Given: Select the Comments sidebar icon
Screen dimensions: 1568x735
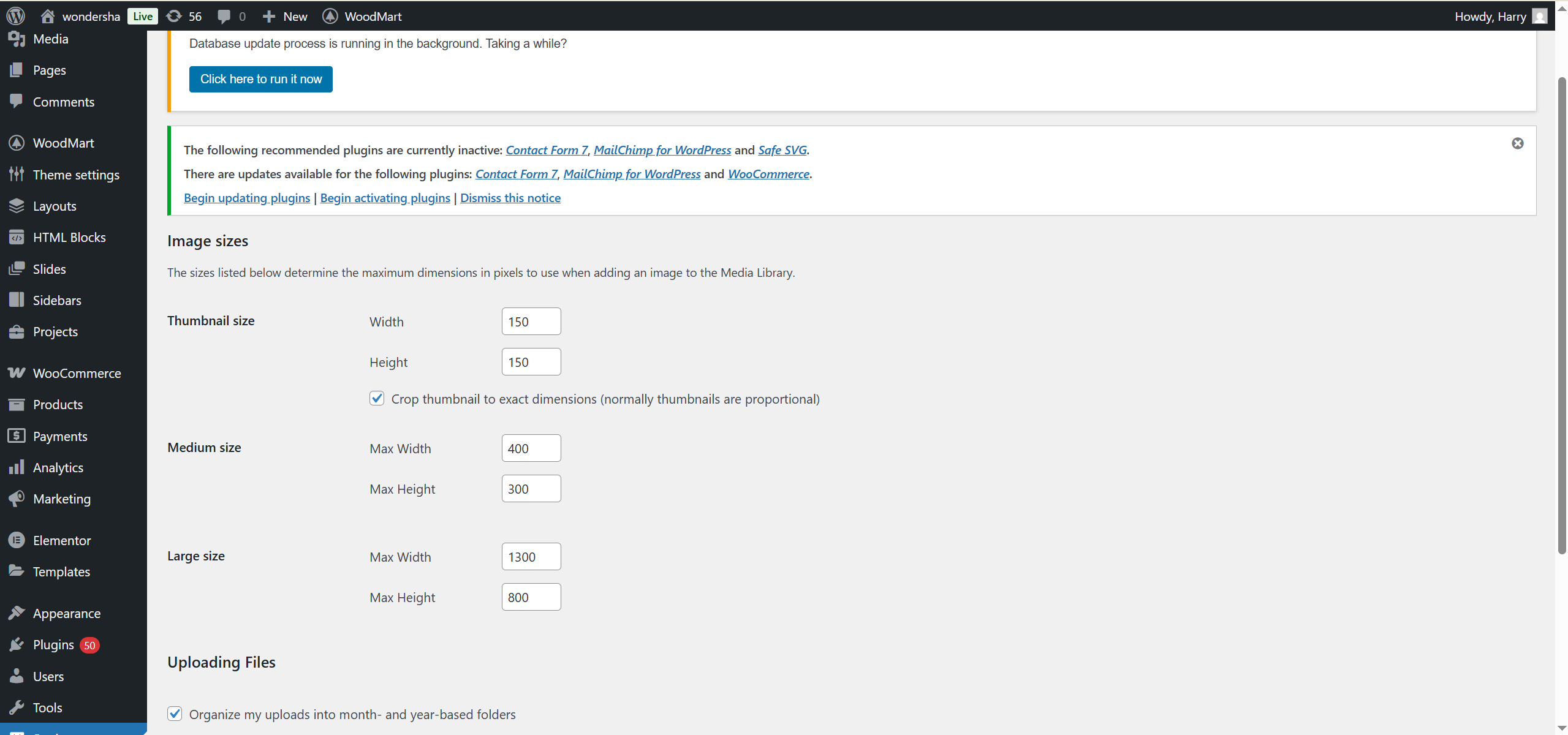Looking at the screenshot, I should pyautogui.click(x=17, y=101).
